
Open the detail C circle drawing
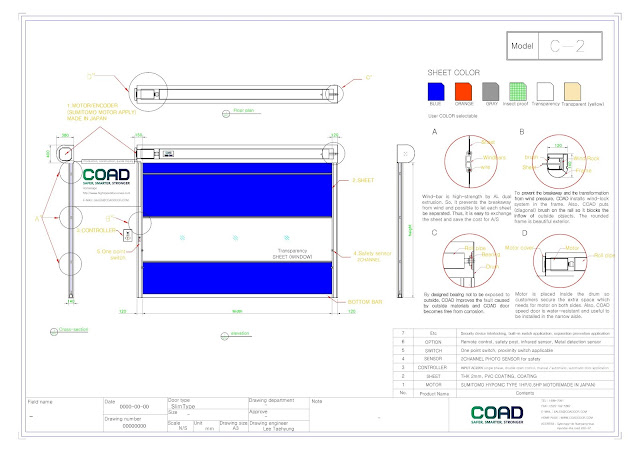(x=469, y=261)
